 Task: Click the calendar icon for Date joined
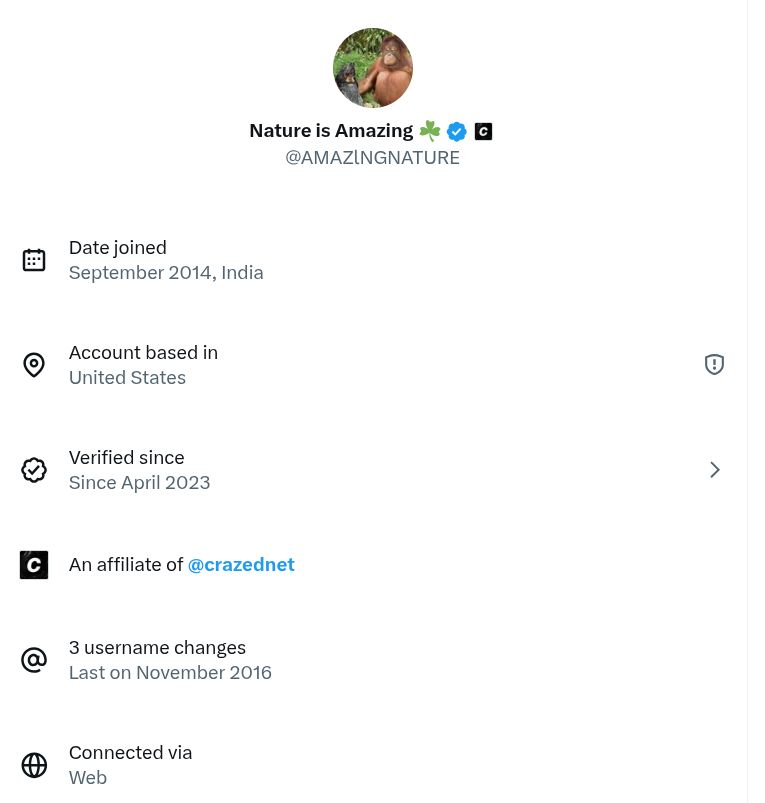click(x=34, y=260)
